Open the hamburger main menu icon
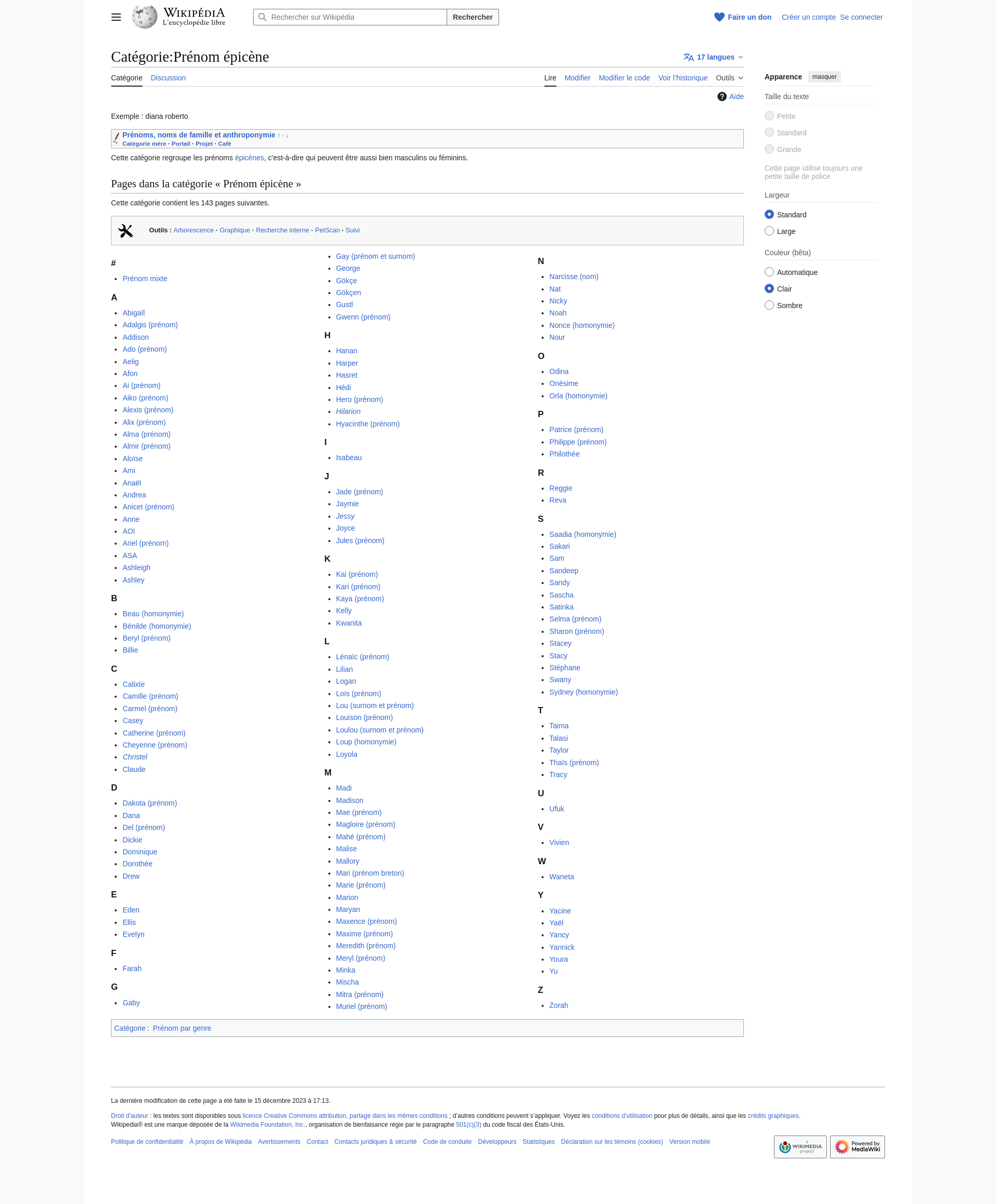 tap(116, 17)
